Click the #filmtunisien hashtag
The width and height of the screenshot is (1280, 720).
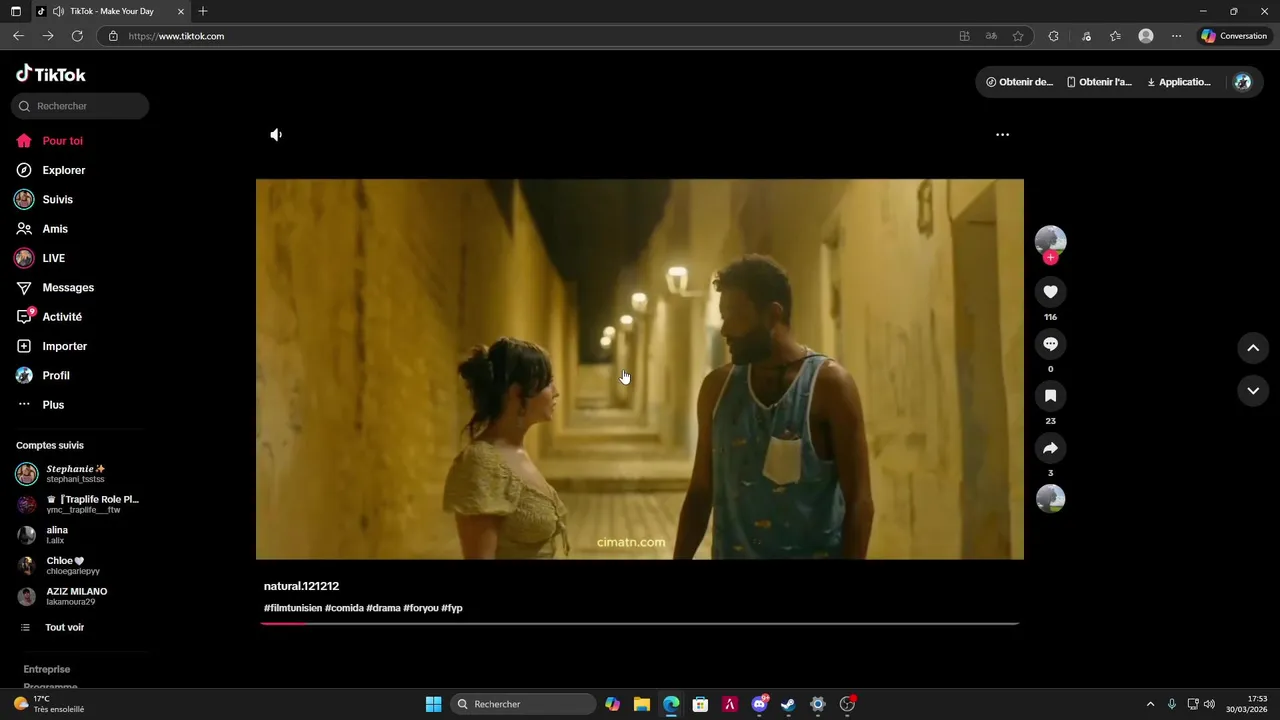point(293,608)
